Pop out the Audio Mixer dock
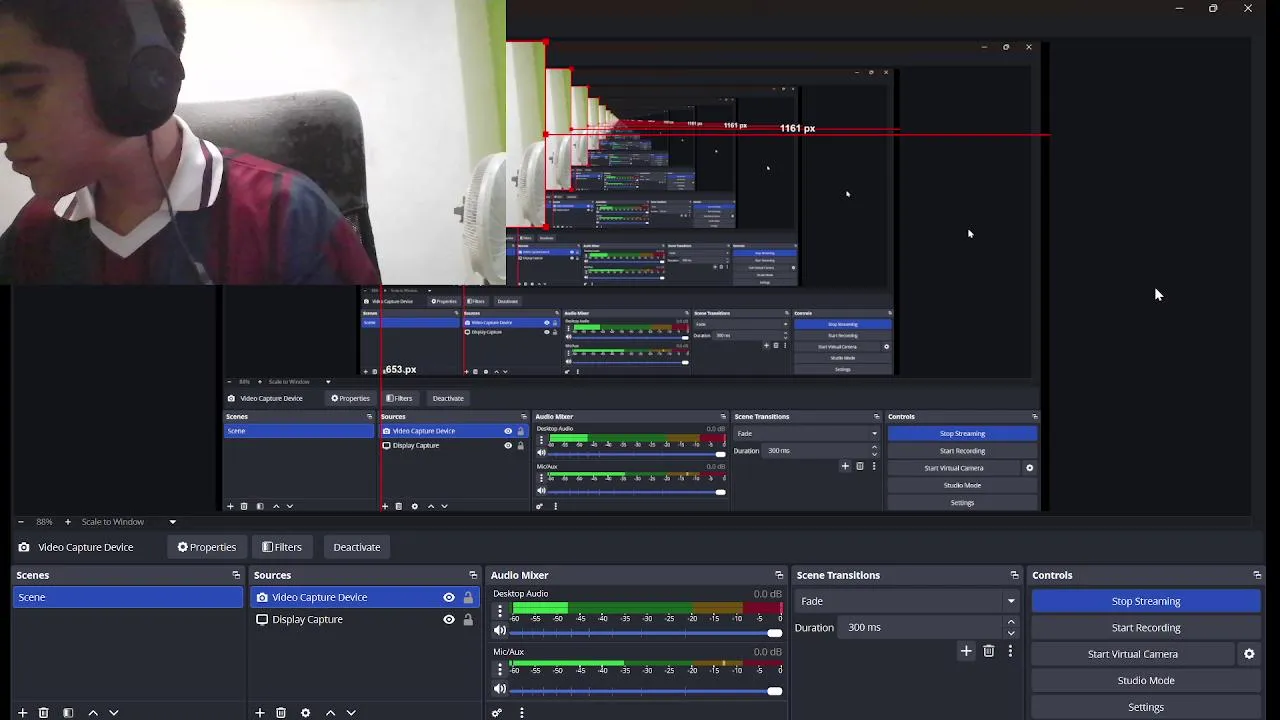This screenshot has height=720, width=1280. [x=779, y=575]
